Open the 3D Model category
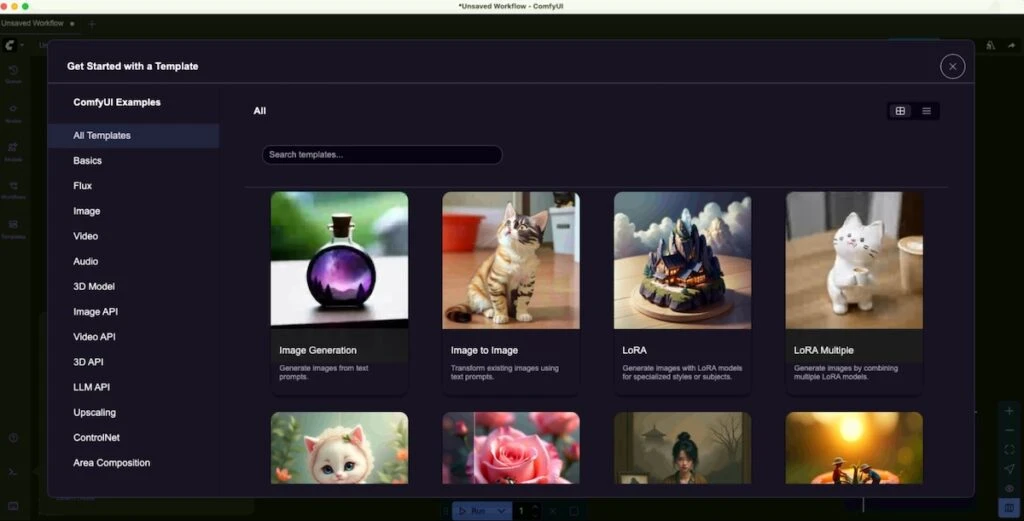Image resolution: width=1024 pixels, height=521 pixels. (133, 287)
